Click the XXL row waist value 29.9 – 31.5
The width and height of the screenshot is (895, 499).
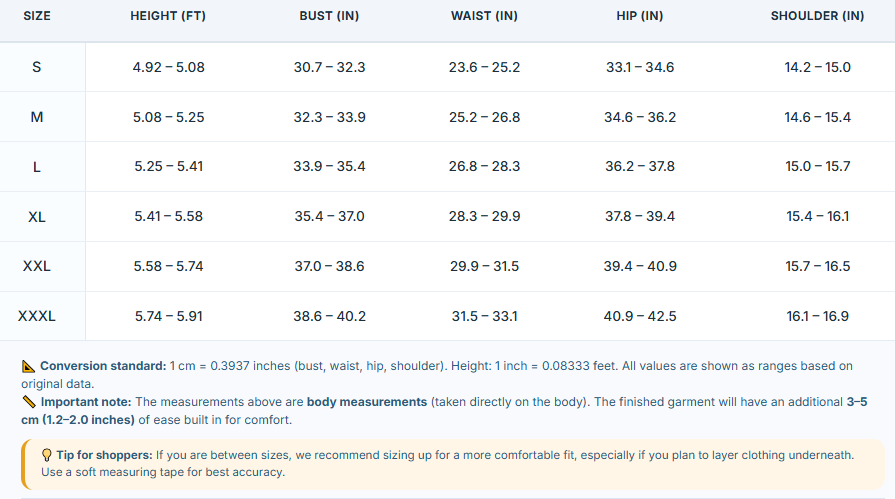pos(484,267)
